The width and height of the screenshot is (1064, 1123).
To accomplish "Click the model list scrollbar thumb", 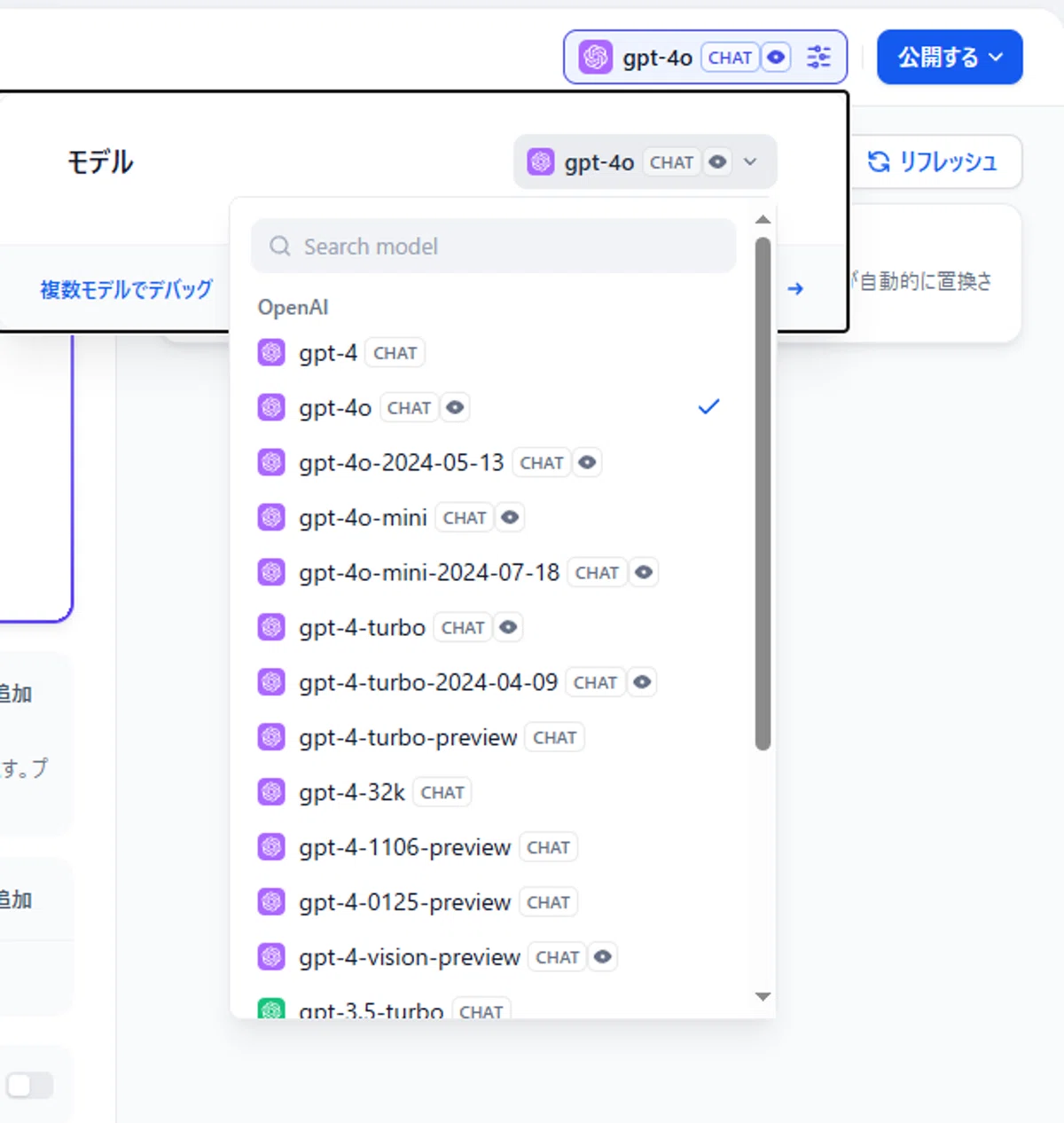I will (x=763, y=493).
